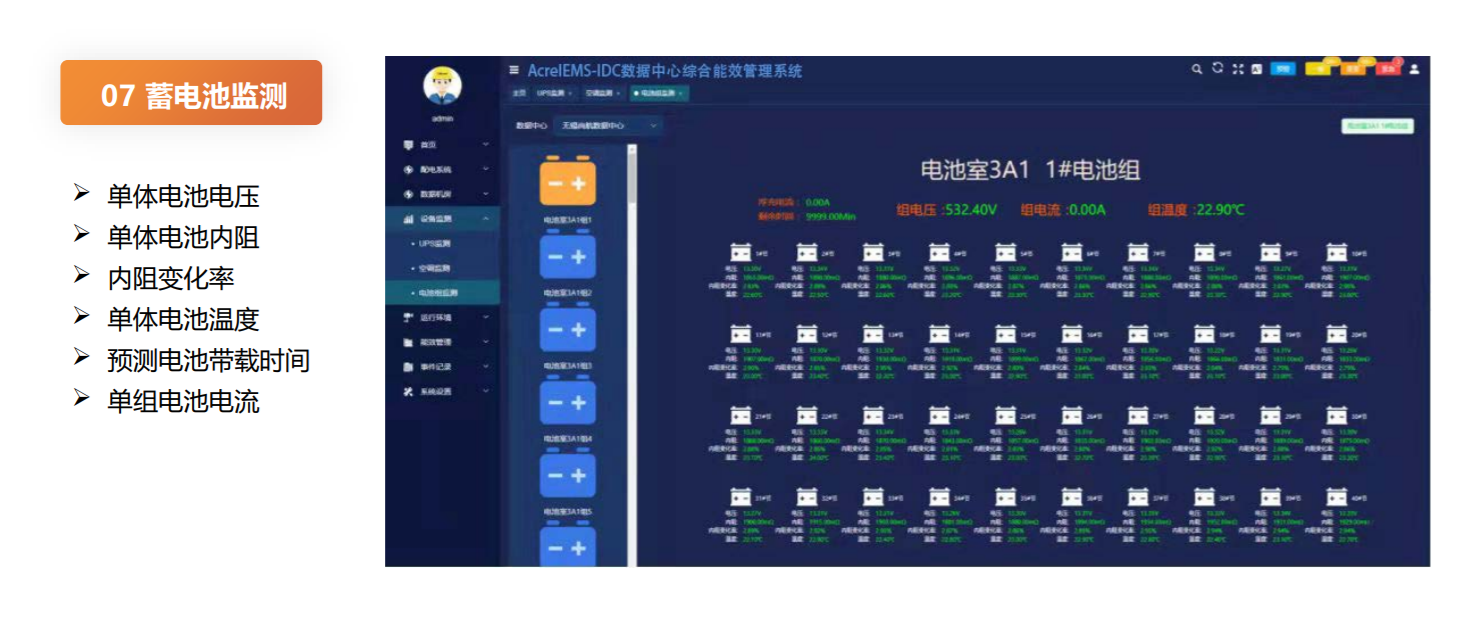Click the 运行环境 icon in the sidebar
Screen dimensions: 1479x632
[x=408, y=318]
